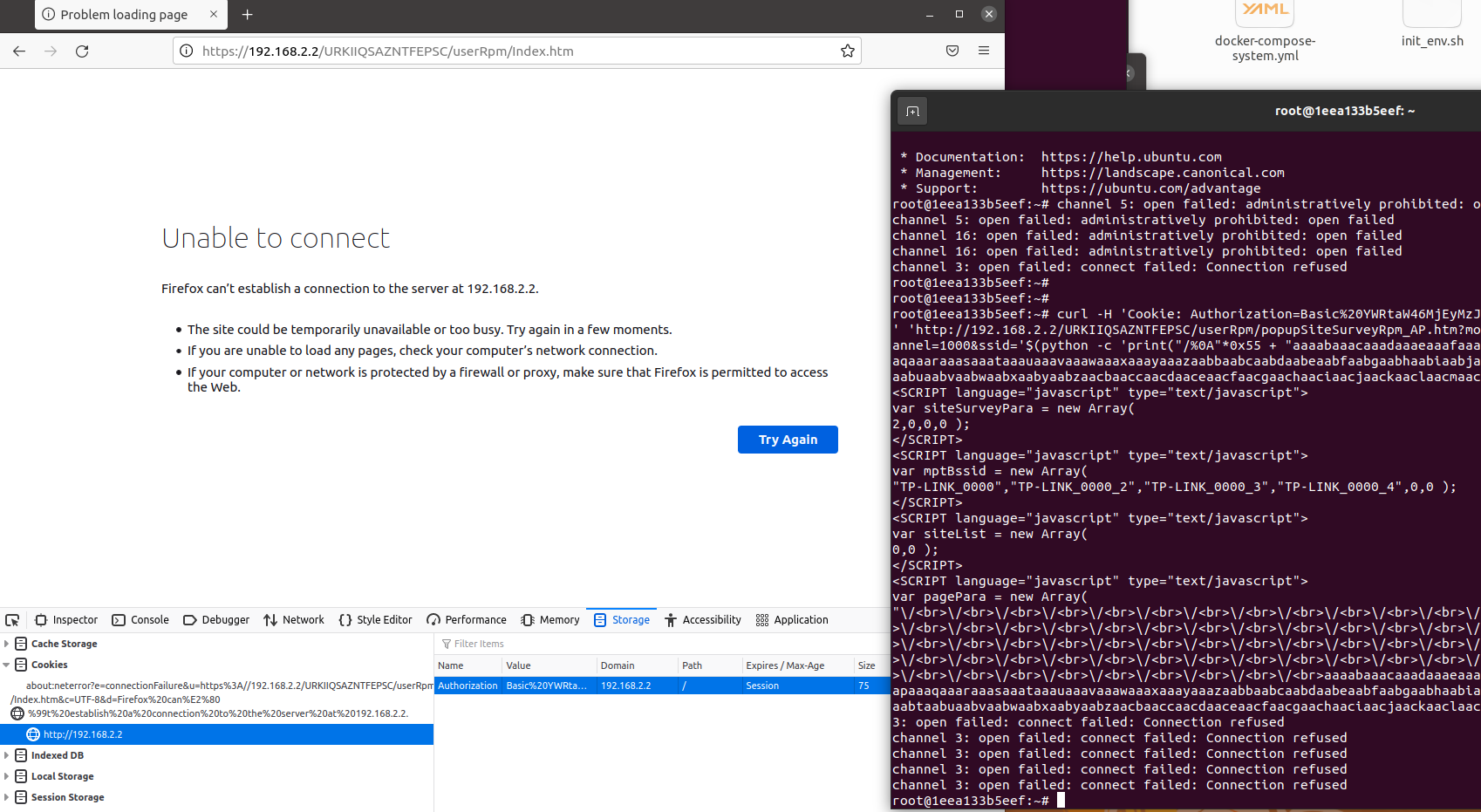This screenshot has height=812, width=1481.
Task: Open the Style Editor panel
Action: (x=375, y=619)
